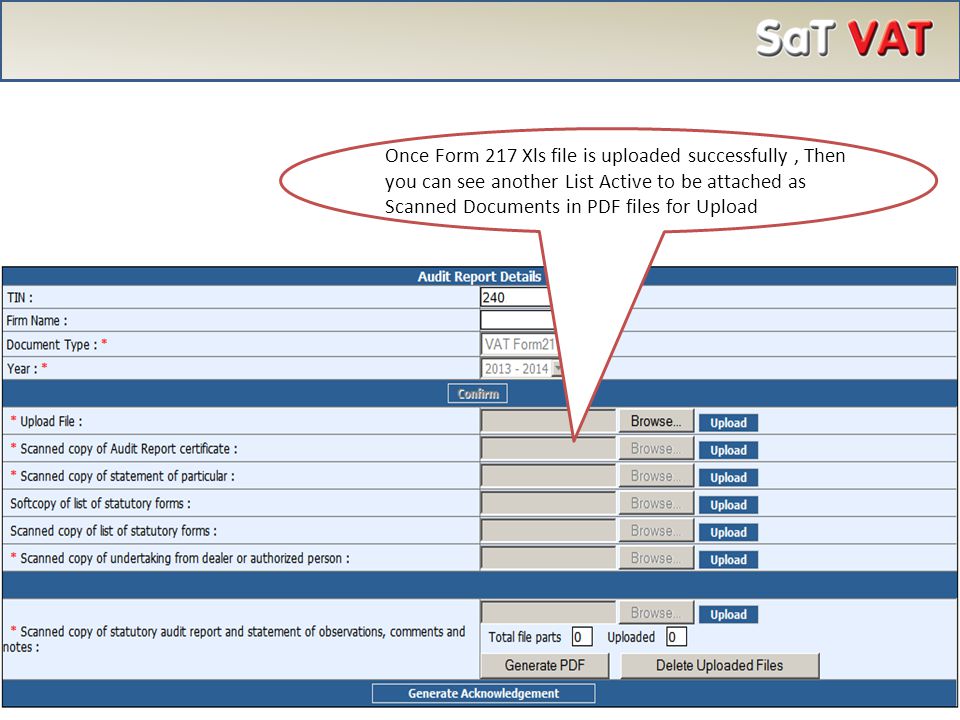Browse for the Upload File row
The width and height of the screenshot is (960, 720).
(656, 421)
